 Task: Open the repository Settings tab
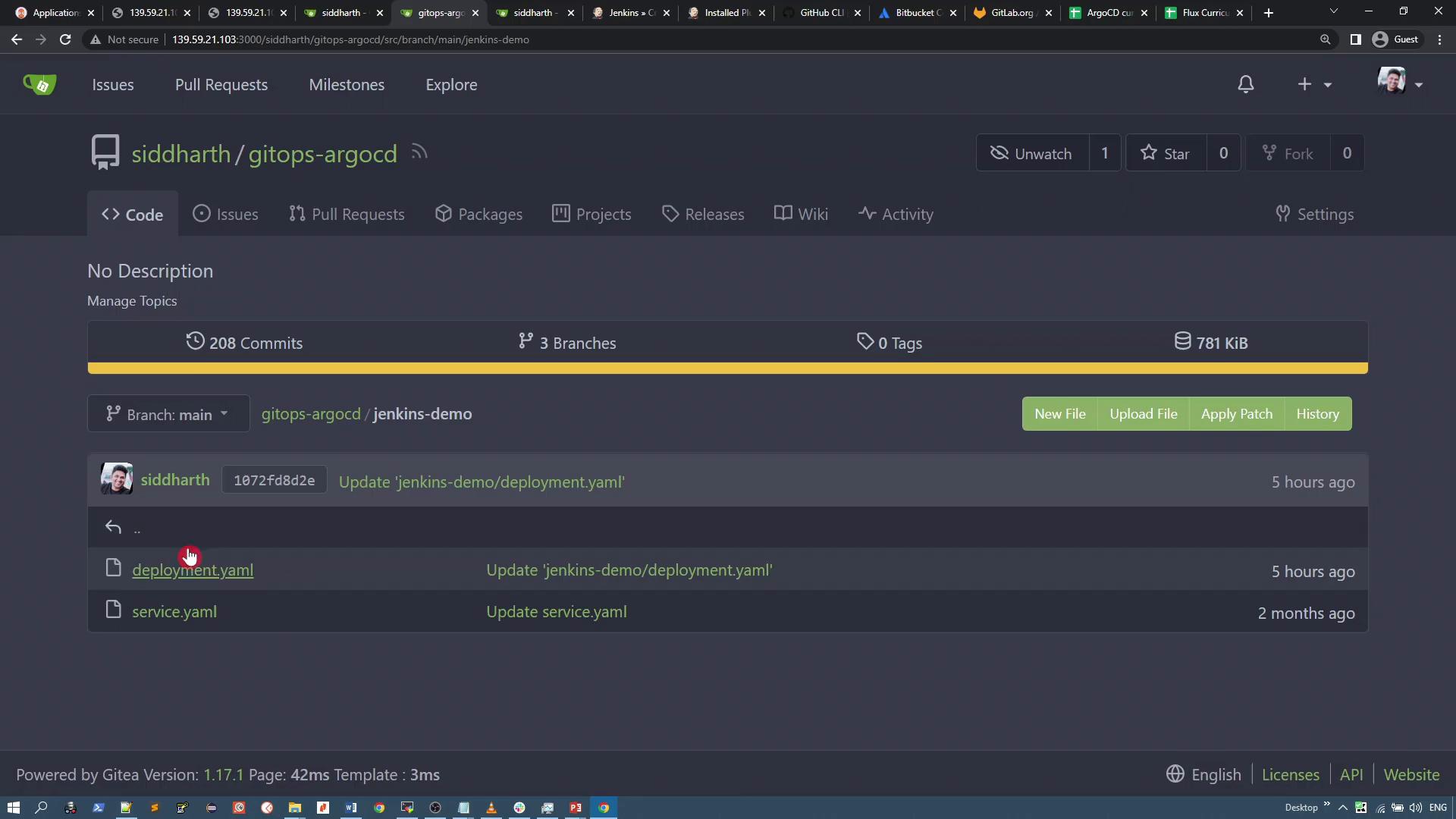(1314, 215)
